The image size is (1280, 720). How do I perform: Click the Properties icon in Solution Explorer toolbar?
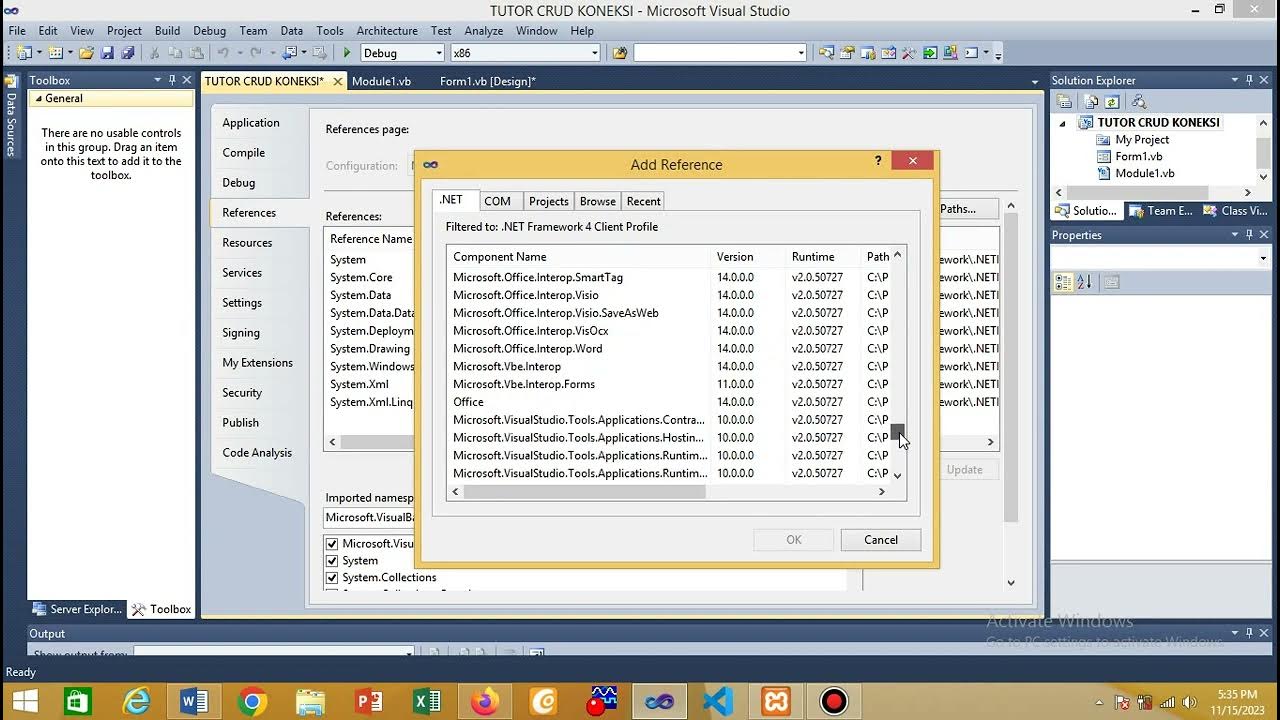click(x=1065, y=101)
